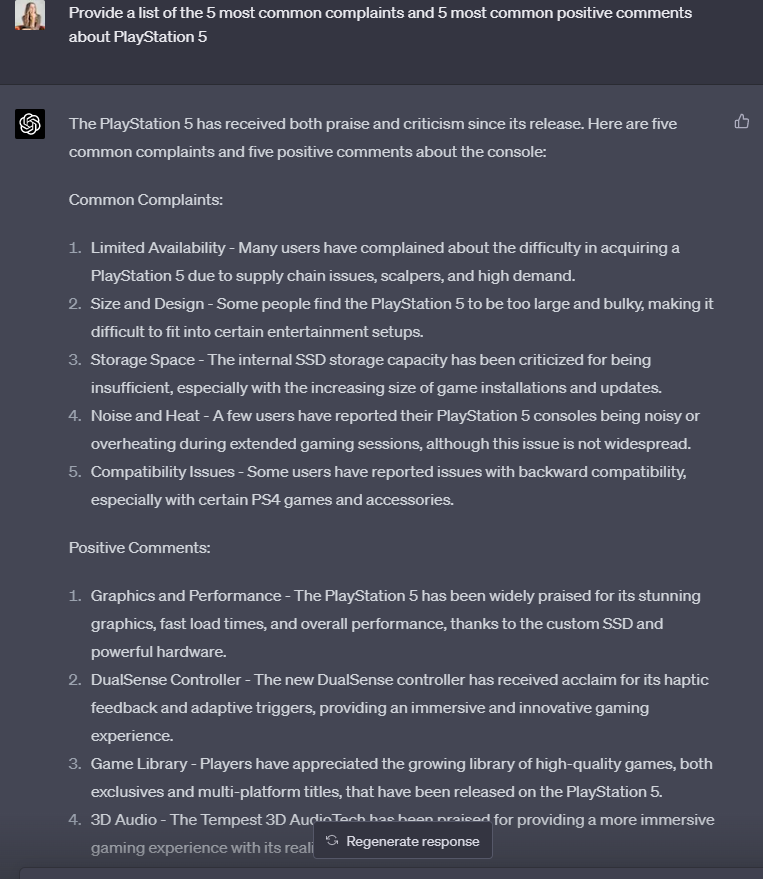Click the thumbs up icon on the response

coord(741,122)
